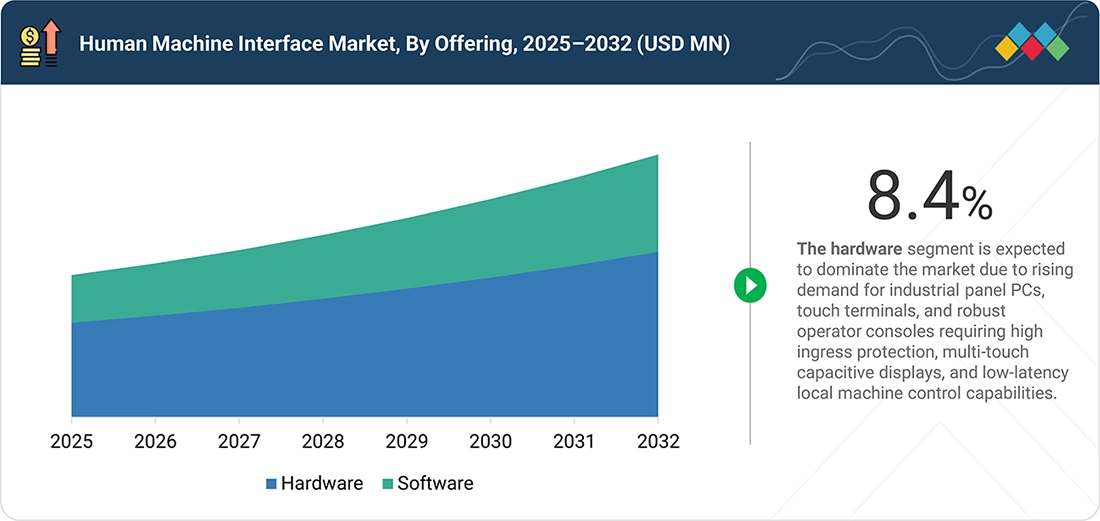
Task: Click the Software legend green swatch
Action: coord(388,483)
